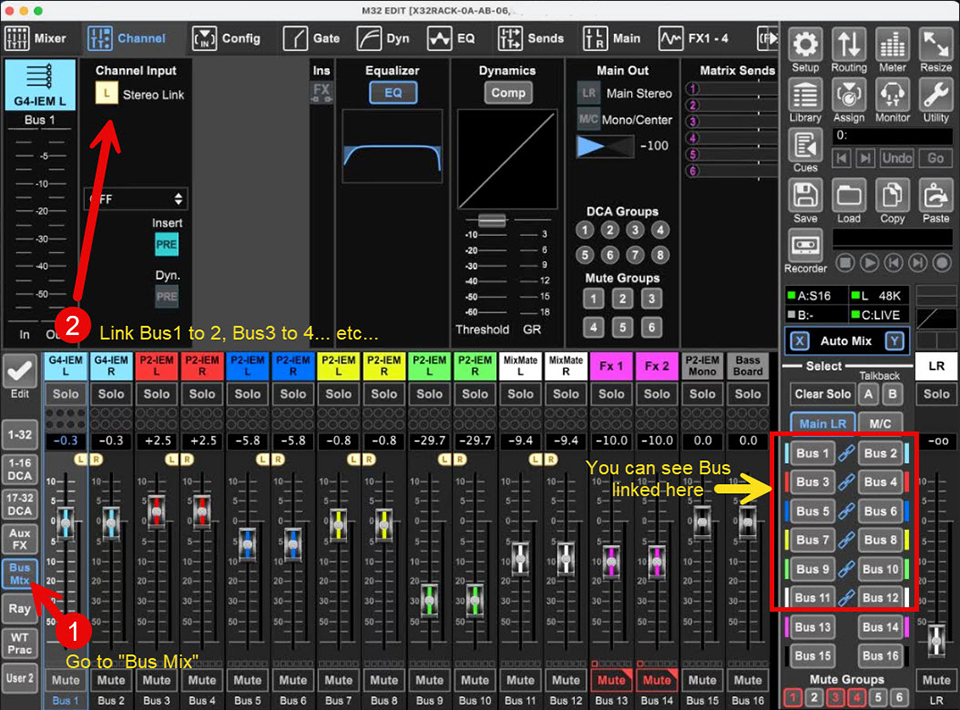Toggle link between Bus 7 and Bus 8
Image resolution: width=960 pixels, height=710 pixels.
click(847, 540)
